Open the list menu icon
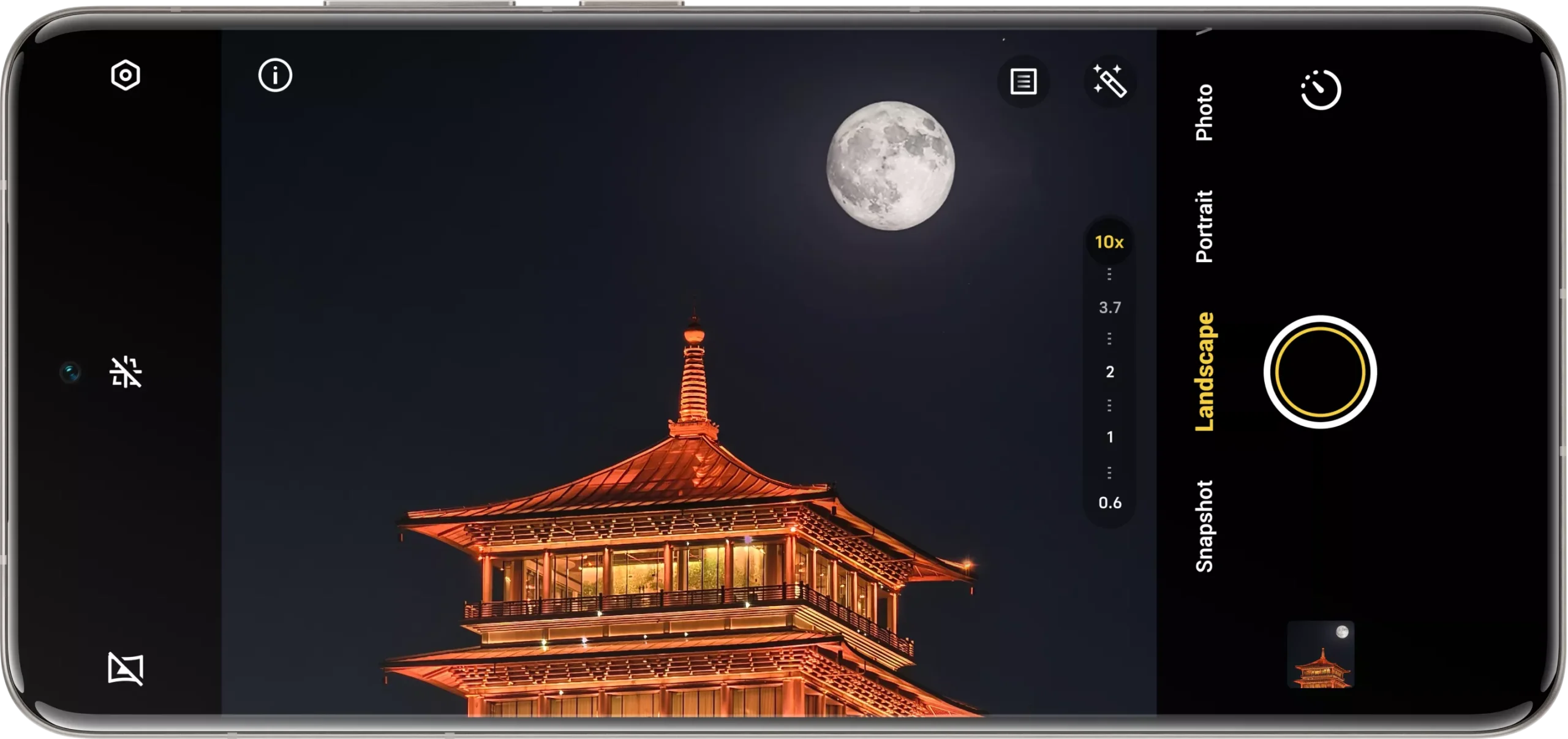Viewport: 1568px width, 739px height. (1023, 81)
